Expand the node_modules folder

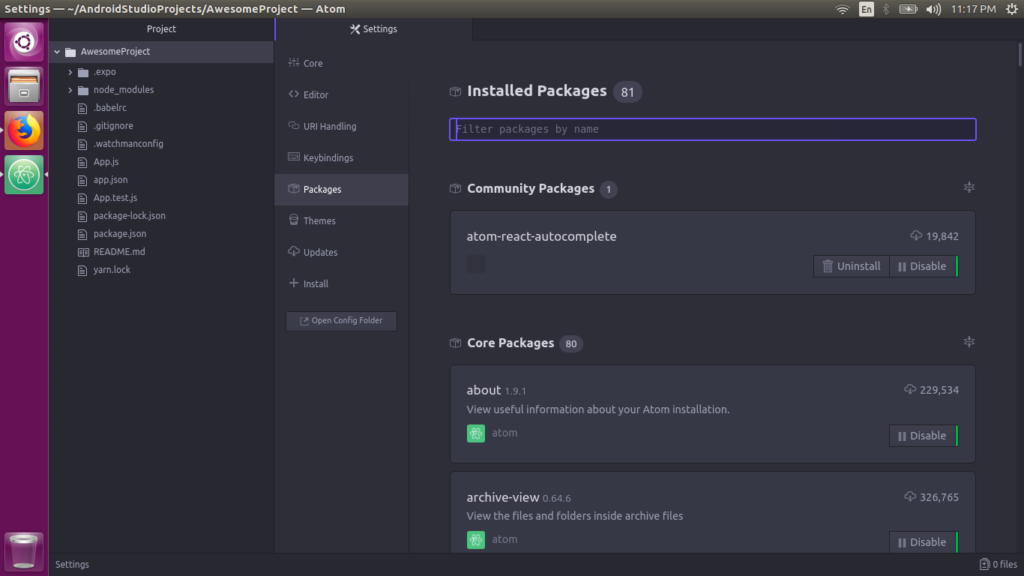point(69,89)
